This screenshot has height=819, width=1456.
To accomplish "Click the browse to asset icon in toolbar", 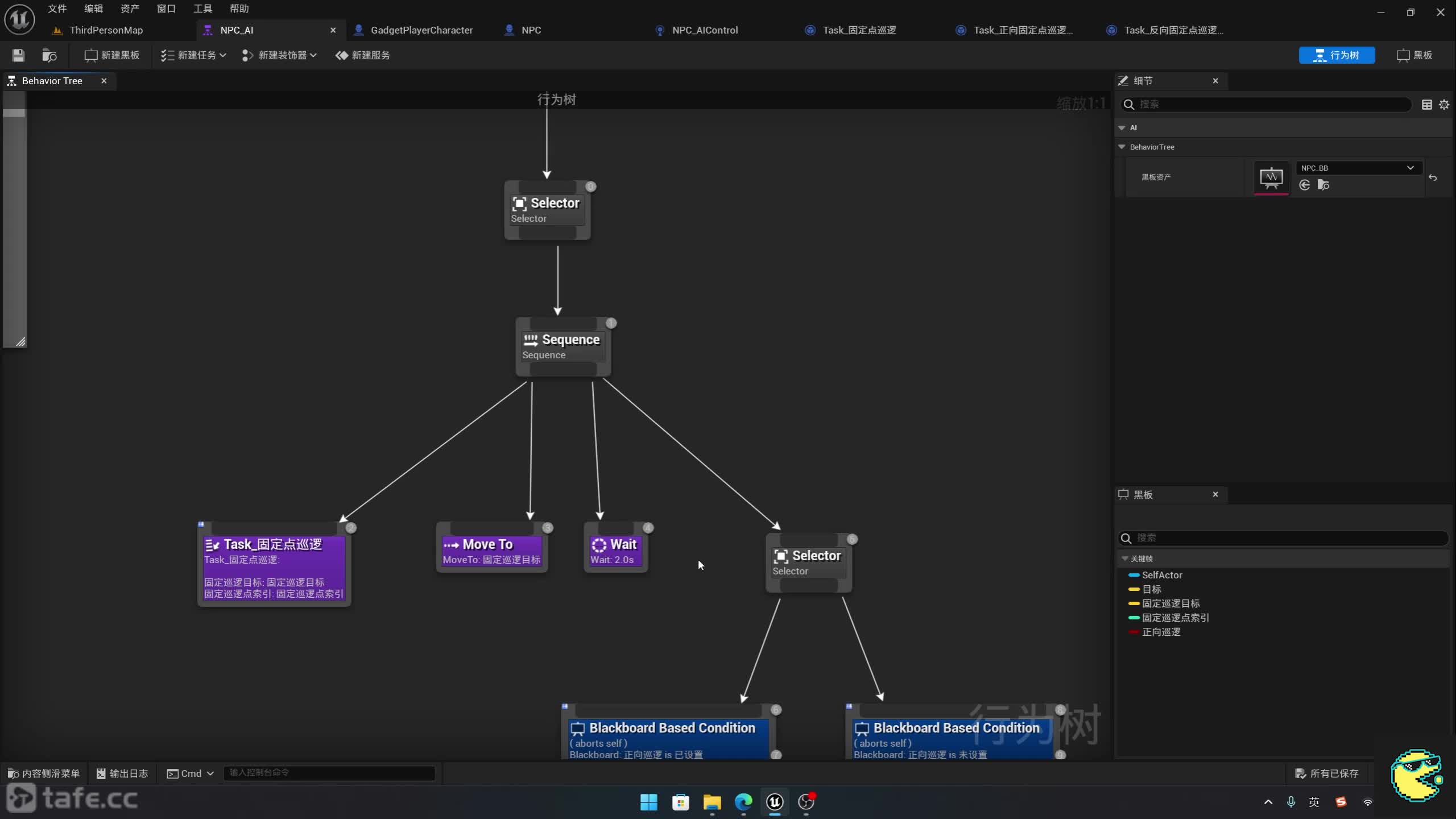I will (x=49, y=55).
